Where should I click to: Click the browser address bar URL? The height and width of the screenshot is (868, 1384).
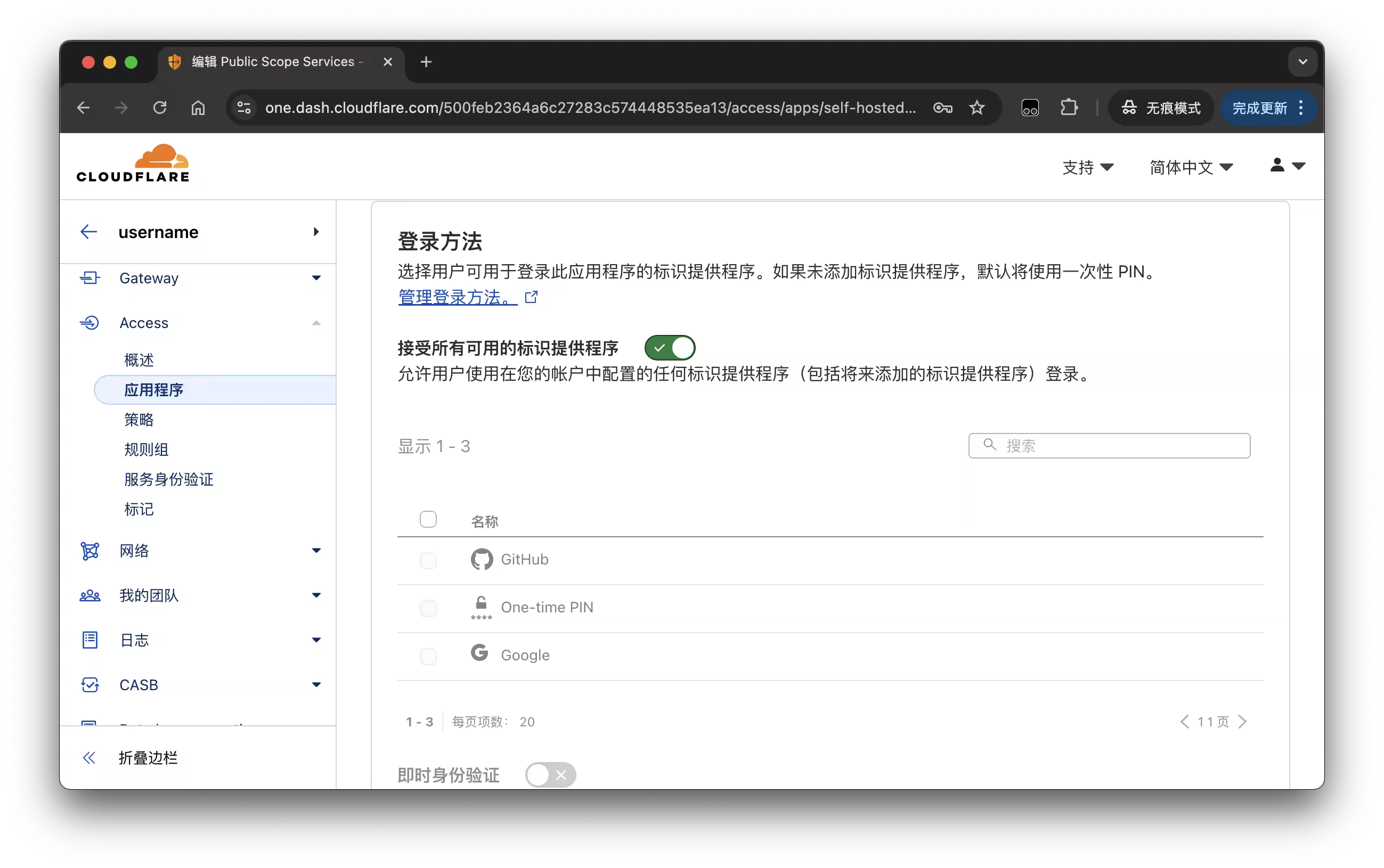(590, 108)
